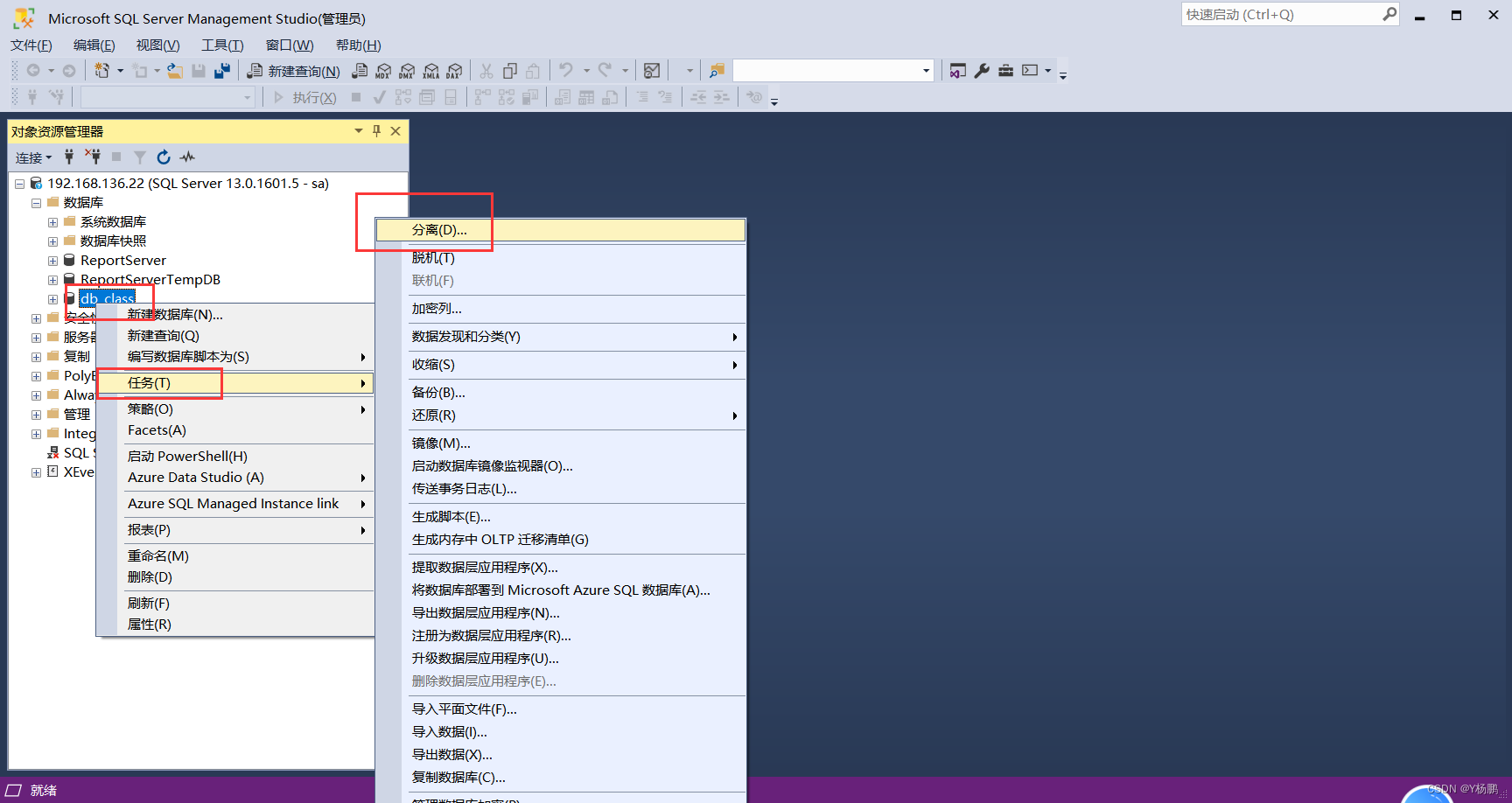Open the New Project dropdown arrow
This screenshot has height=803, width=1512.
pyautogui.click(x=120, y=71)
